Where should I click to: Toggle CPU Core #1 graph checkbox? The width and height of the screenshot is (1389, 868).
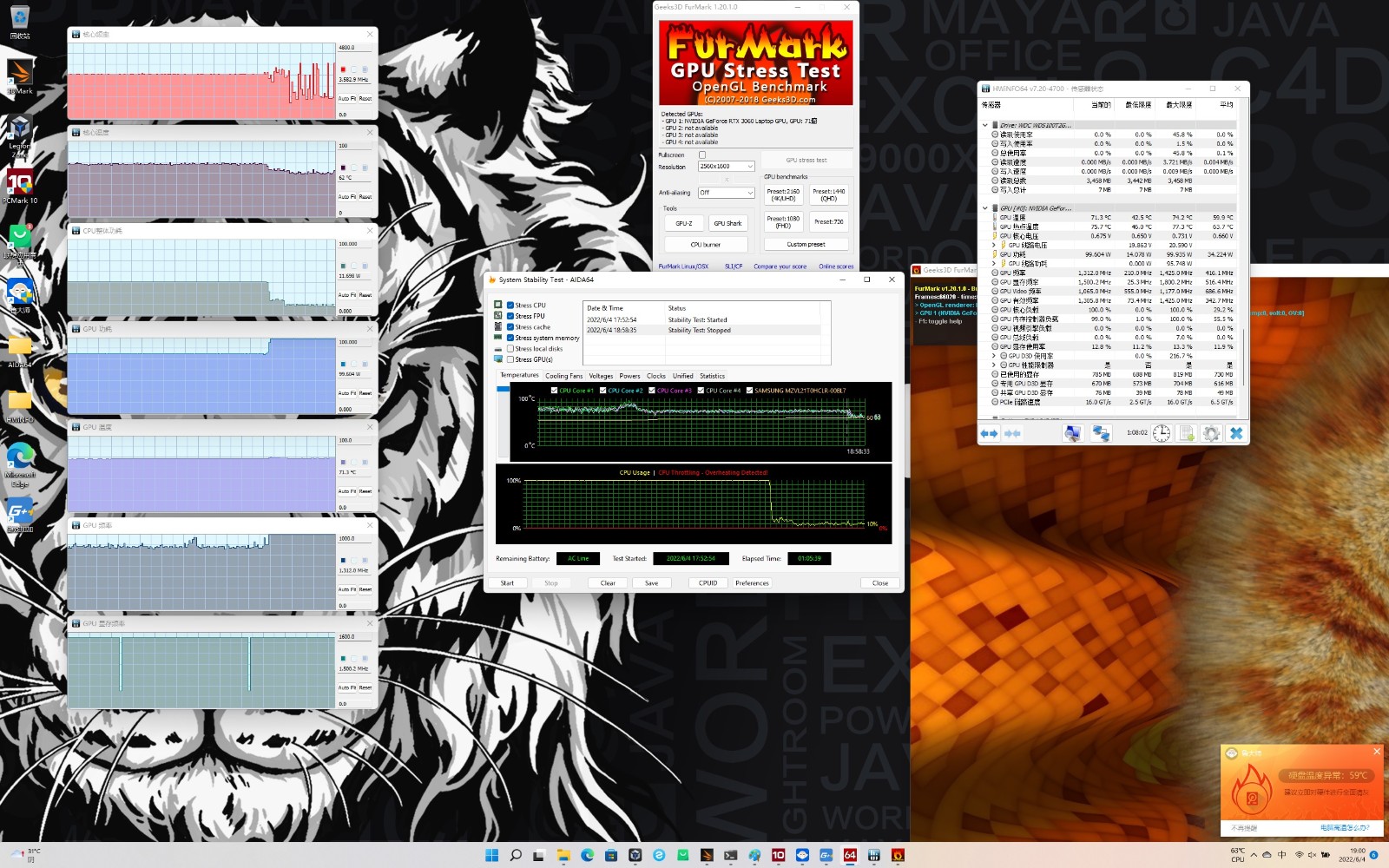point(555,391)
